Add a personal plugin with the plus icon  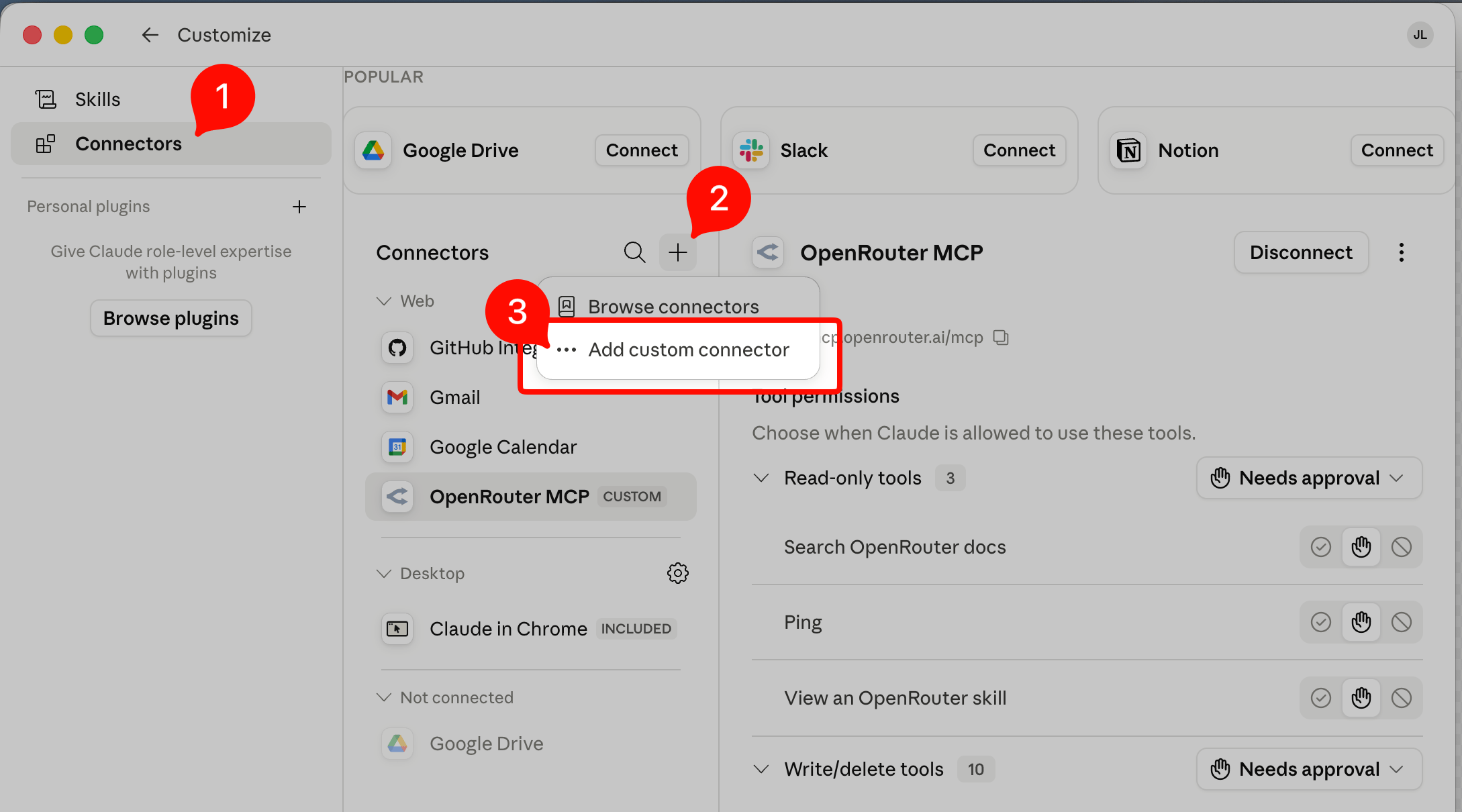click(299, 207)
